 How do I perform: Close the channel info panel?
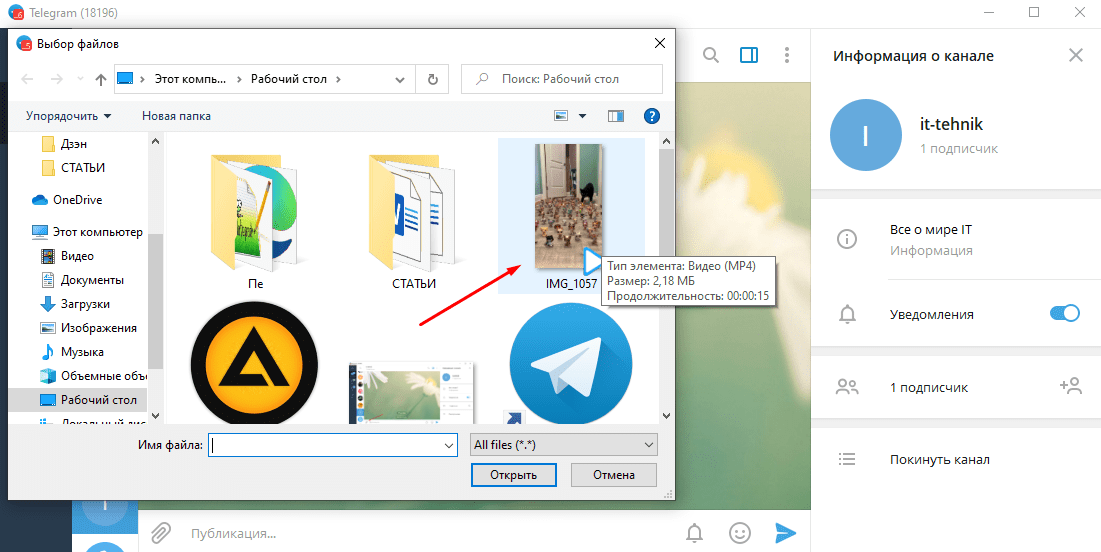click(1076, 55)
